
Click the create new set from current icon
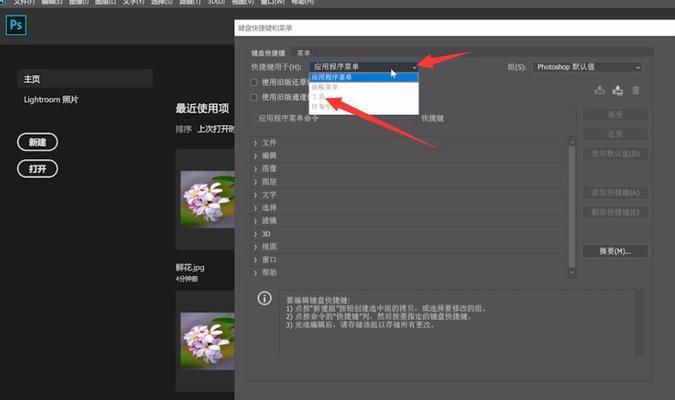coord(618,90)
